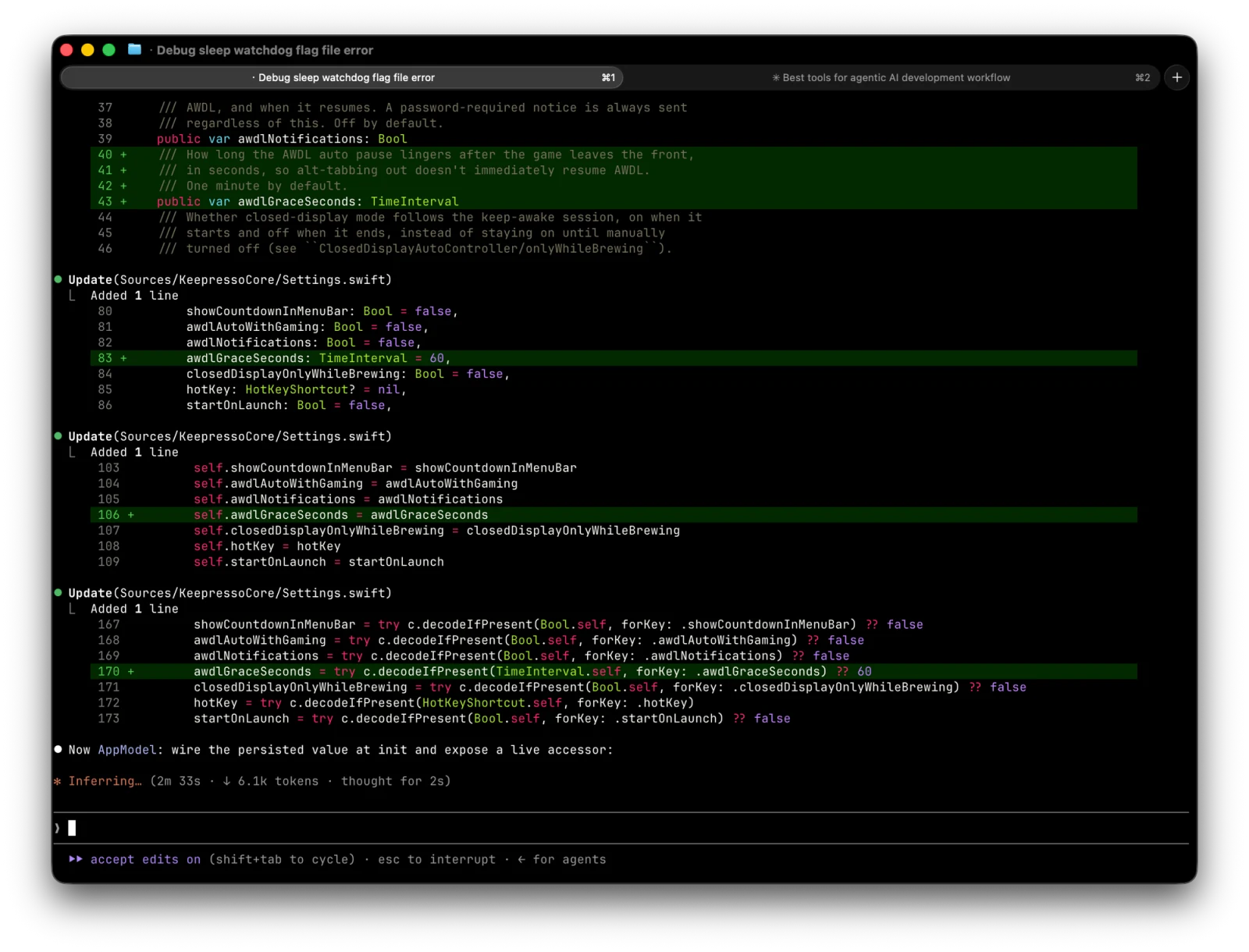
Task: Click 'Added 1 line' under first Update block
Action: click(x=134, y=296)
